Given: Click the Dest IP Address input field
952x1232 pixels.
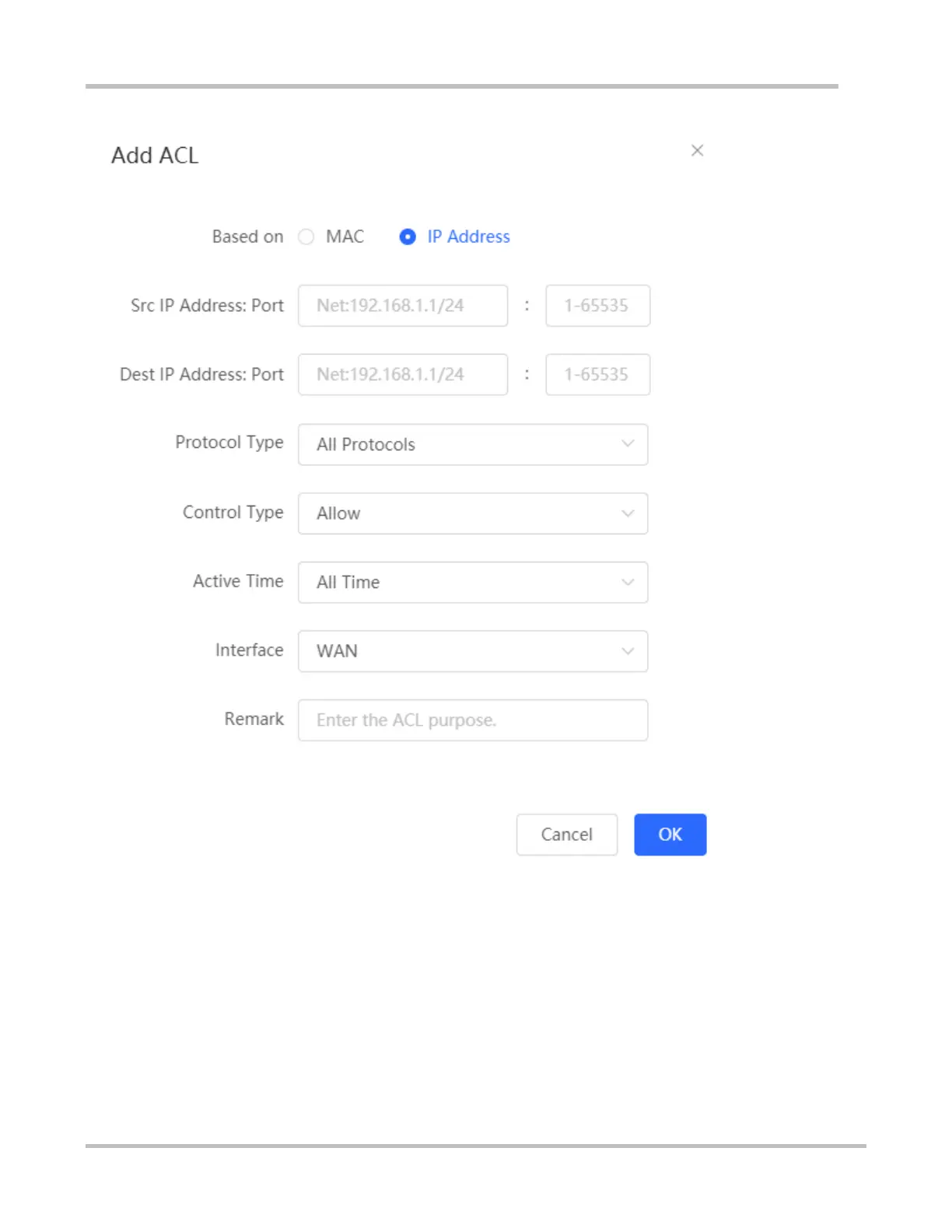Looking at the screenshot, I should pyautogui.click(x=402, y=375).
